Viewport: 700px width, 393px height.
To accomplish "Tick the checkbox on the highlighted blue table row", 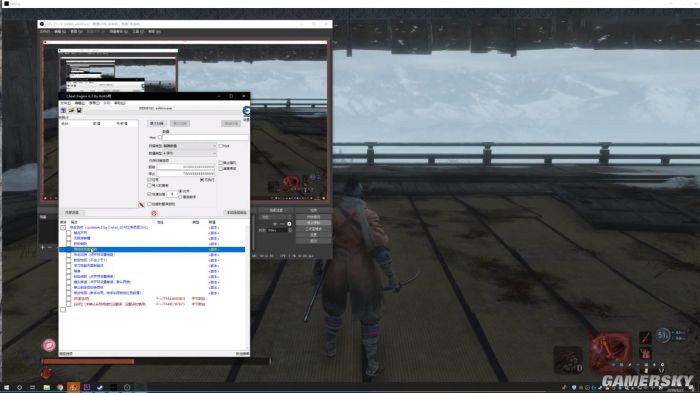I will click(68, 249).
